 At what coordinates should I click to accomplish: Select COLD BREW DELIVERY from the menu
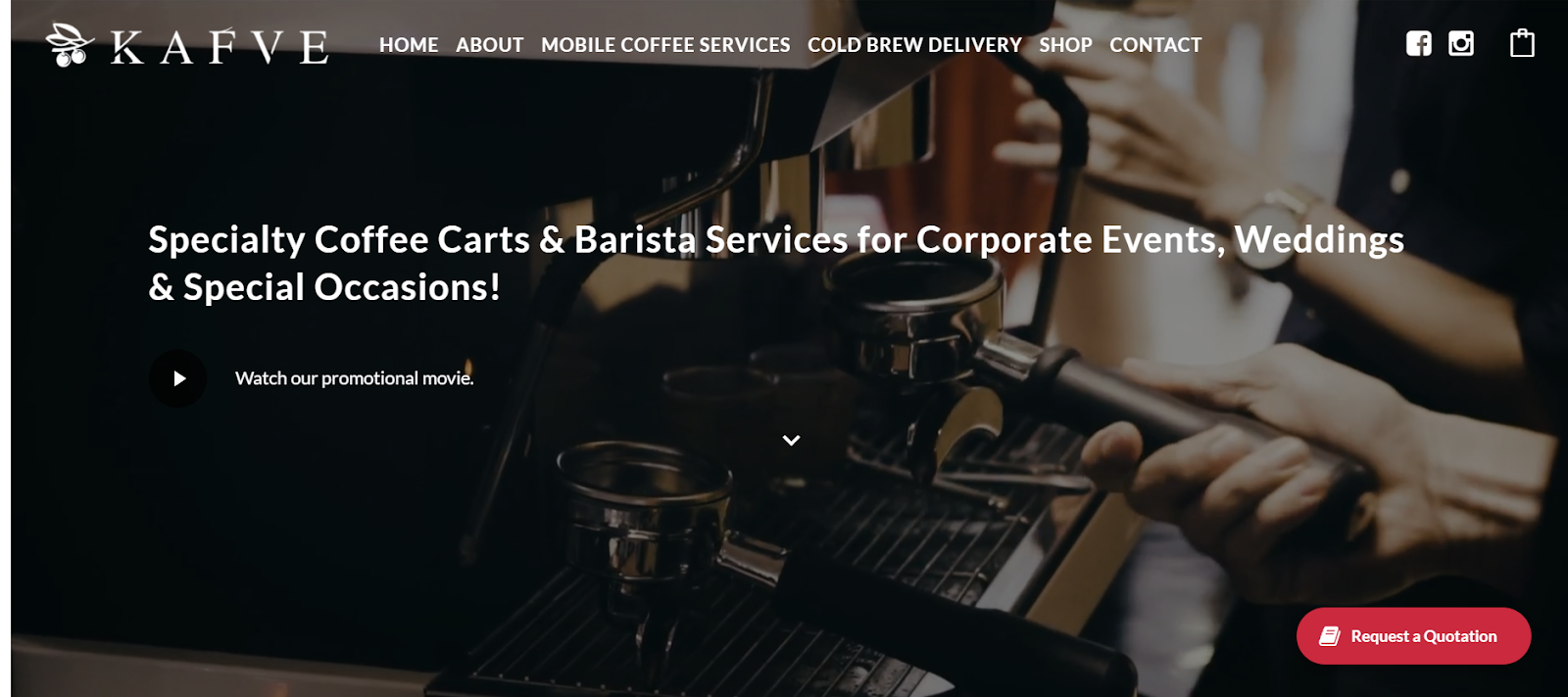point(914,45)
